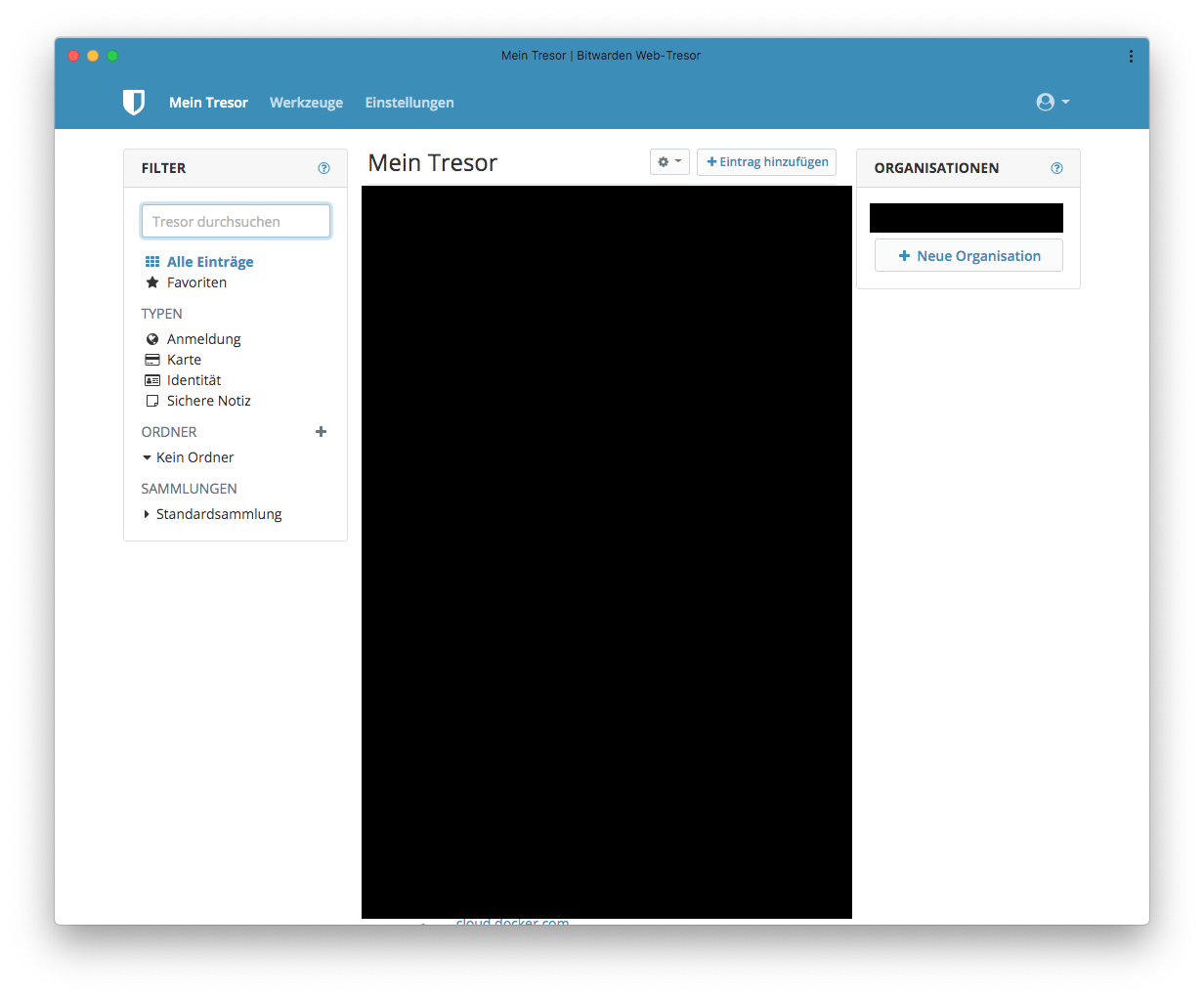This screenshot has width=1204, height=997.
Task: Click the Bitwarden shield logo
Action: pyautogui.click(x=134, y=103)
